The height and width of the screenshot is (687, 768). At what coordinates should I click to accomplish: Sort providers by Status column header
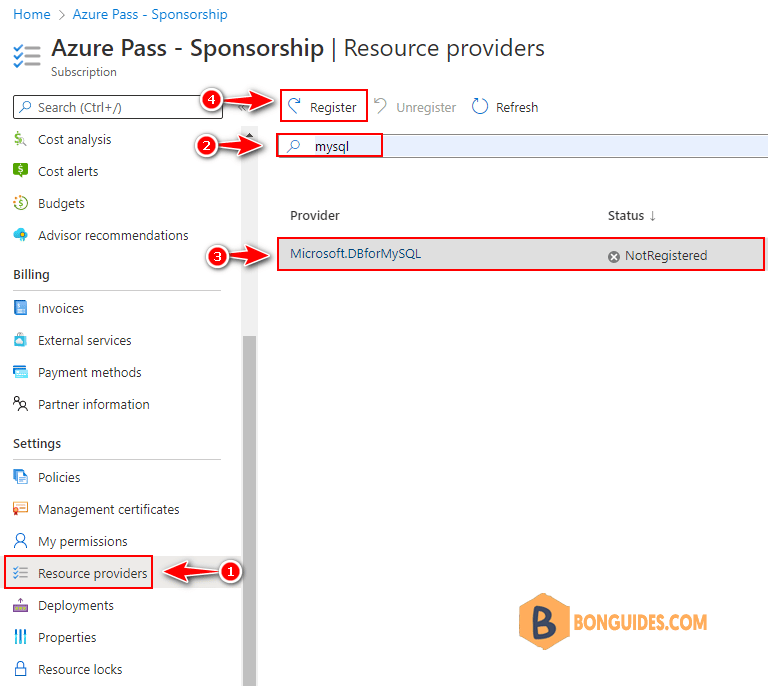(x=631, y=215)
